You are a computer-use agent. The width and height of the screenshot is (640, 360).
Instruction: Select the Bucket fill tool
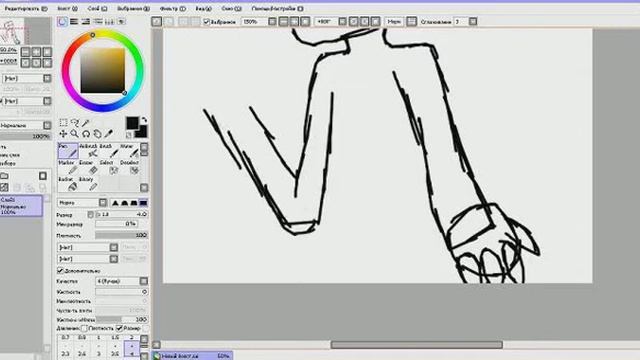[x=68, y=184]
